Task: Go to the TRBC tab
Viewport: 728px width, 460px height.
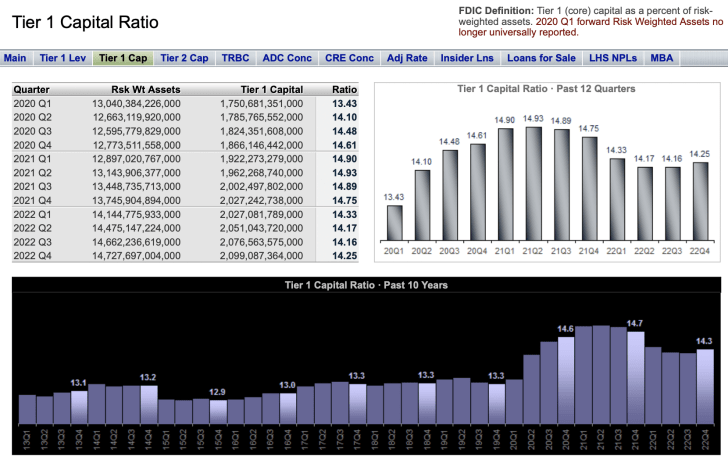Action: 236,58
